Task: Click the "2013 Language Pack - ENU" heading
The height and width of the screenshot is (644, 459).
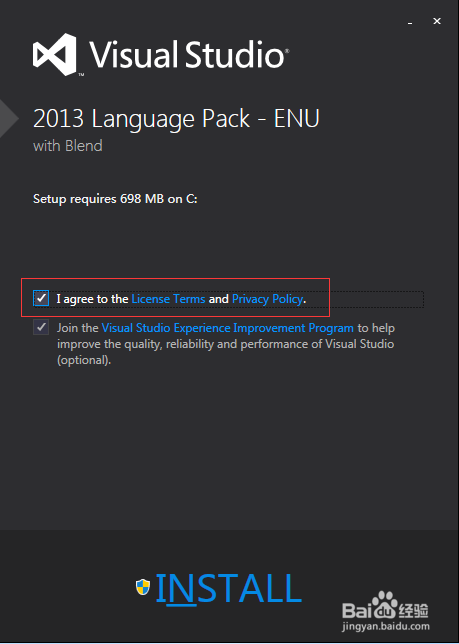Action: point(176,119)
